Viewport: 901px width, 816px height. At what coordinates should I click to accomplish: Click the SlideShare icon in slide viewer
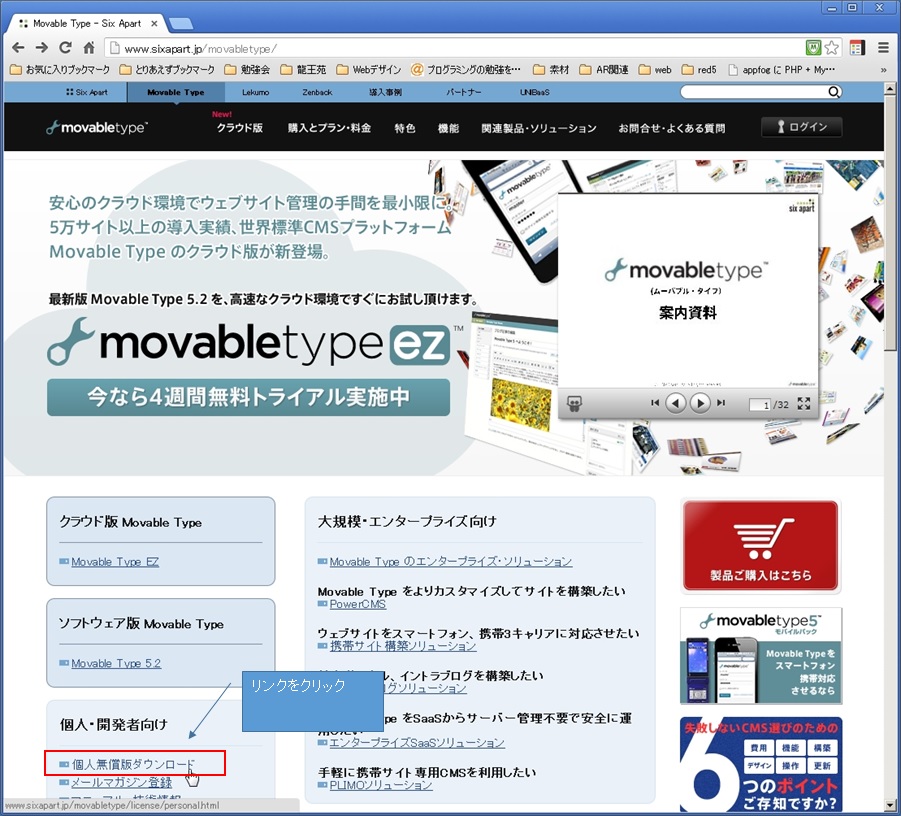574,403
